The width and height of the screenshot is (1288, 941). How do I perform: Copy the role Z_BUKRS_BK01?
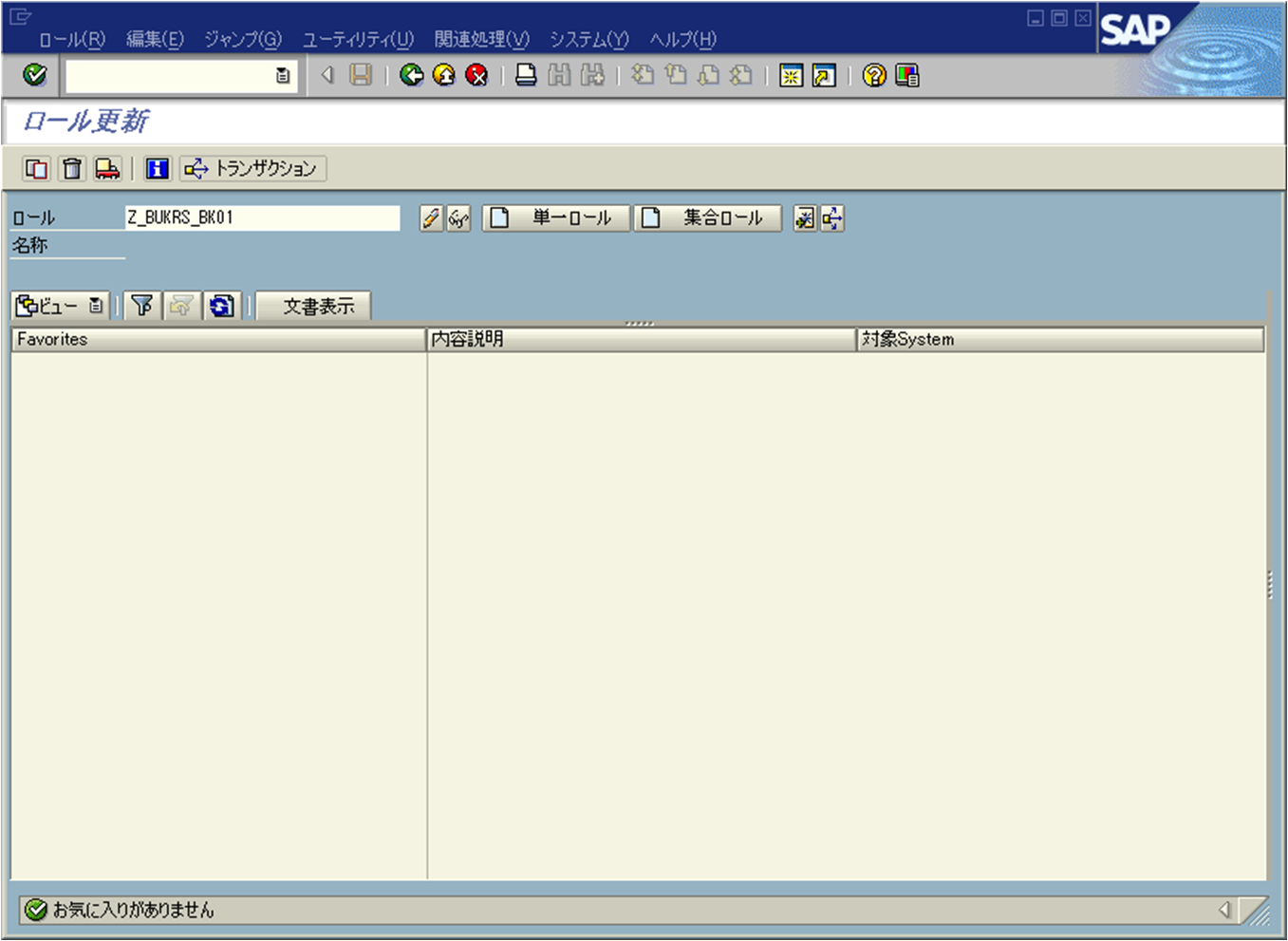pos(36,168)
